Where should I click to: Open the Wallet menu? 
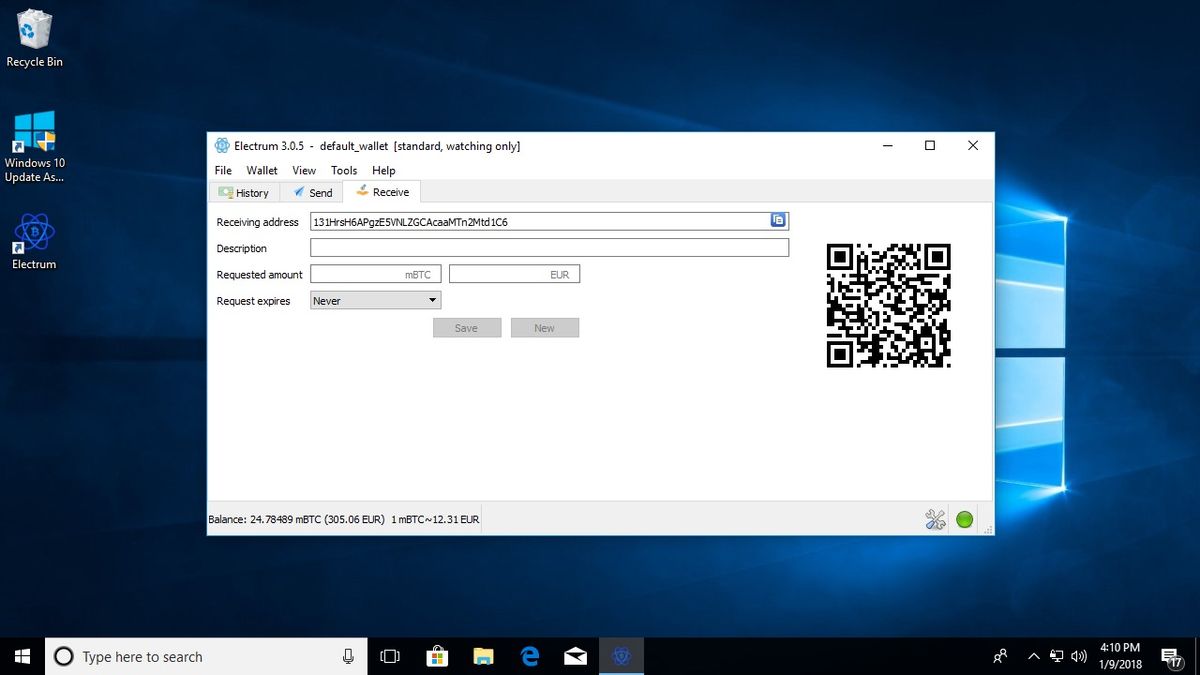pyautogui.click(x=261, y=170)
